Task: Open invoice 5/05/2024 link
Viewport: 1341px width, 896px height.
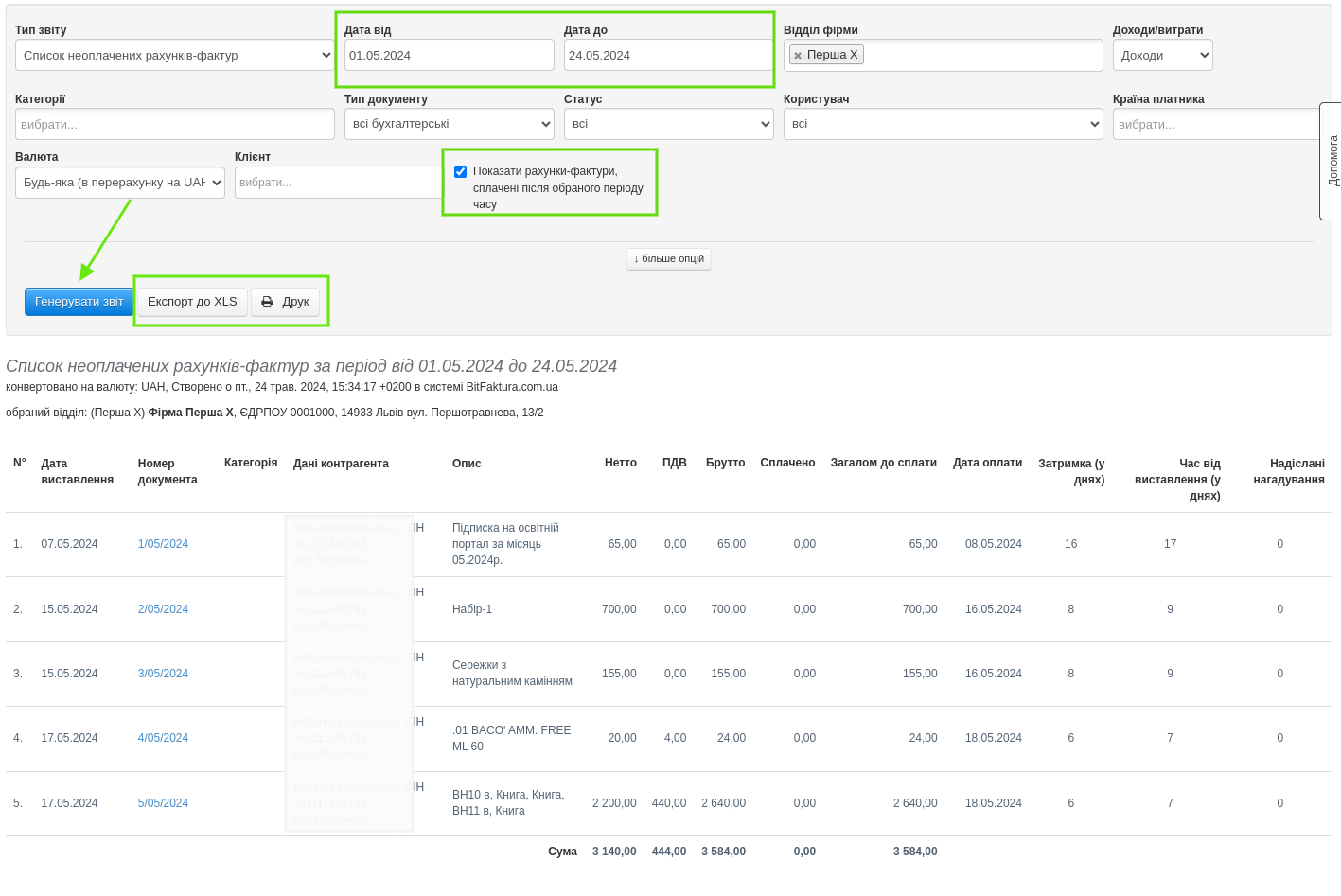Action: tap(163, 803)
